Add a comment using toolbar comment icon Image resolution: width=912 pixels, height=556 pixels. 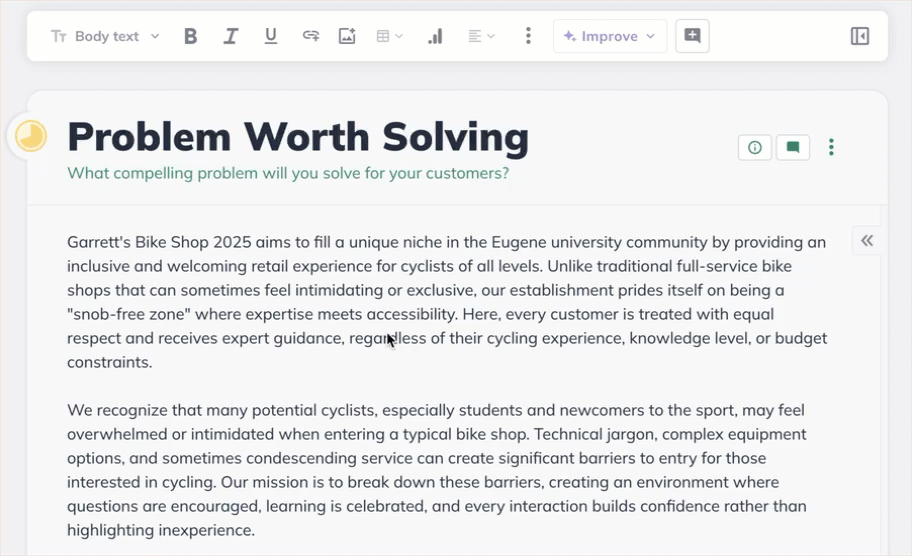coord(692,36)
